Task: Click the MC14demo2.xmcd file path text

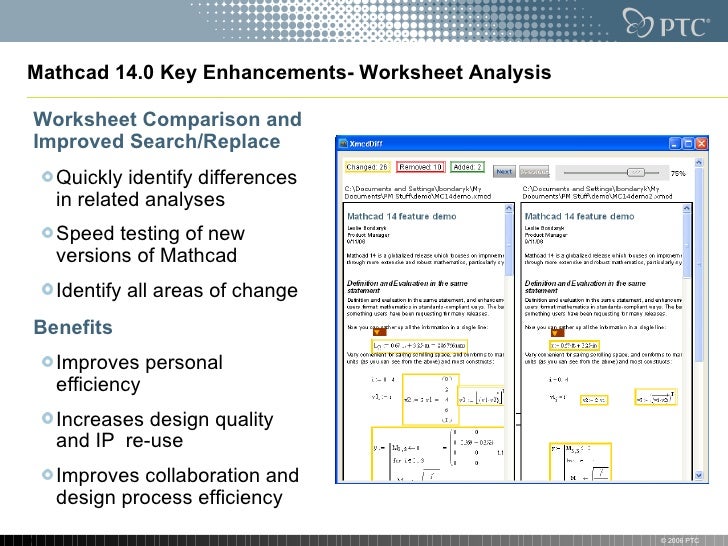Action: (597, 193)
